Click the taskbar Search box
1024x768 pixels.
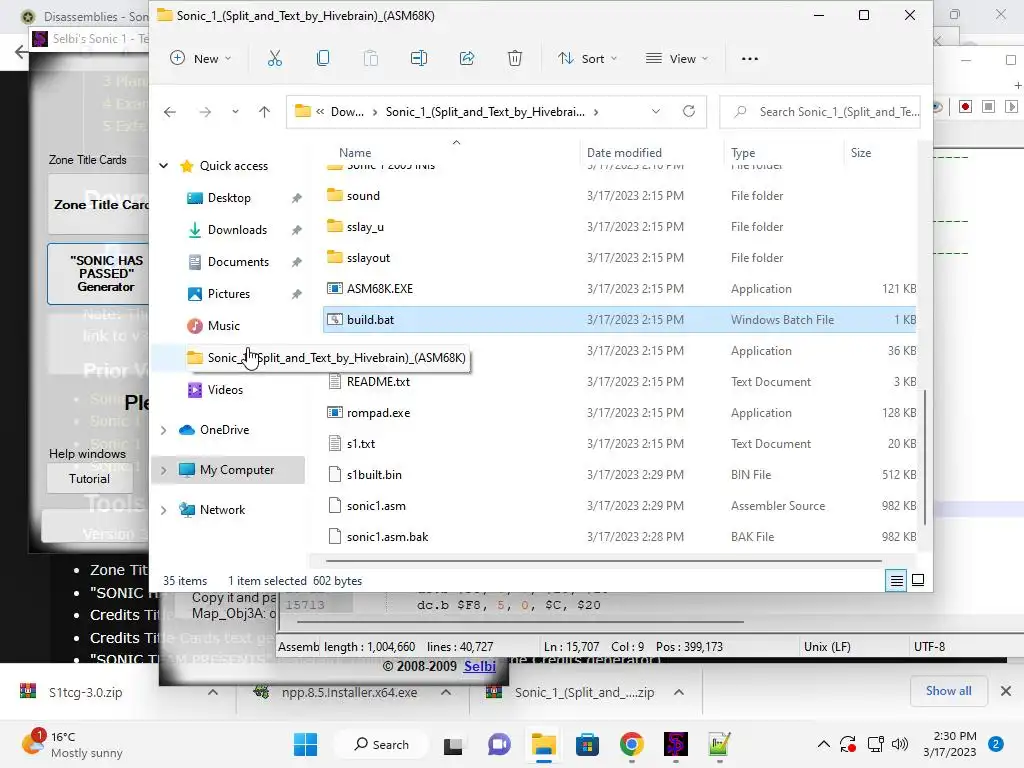pyautogui.click(x=381, y=744)
